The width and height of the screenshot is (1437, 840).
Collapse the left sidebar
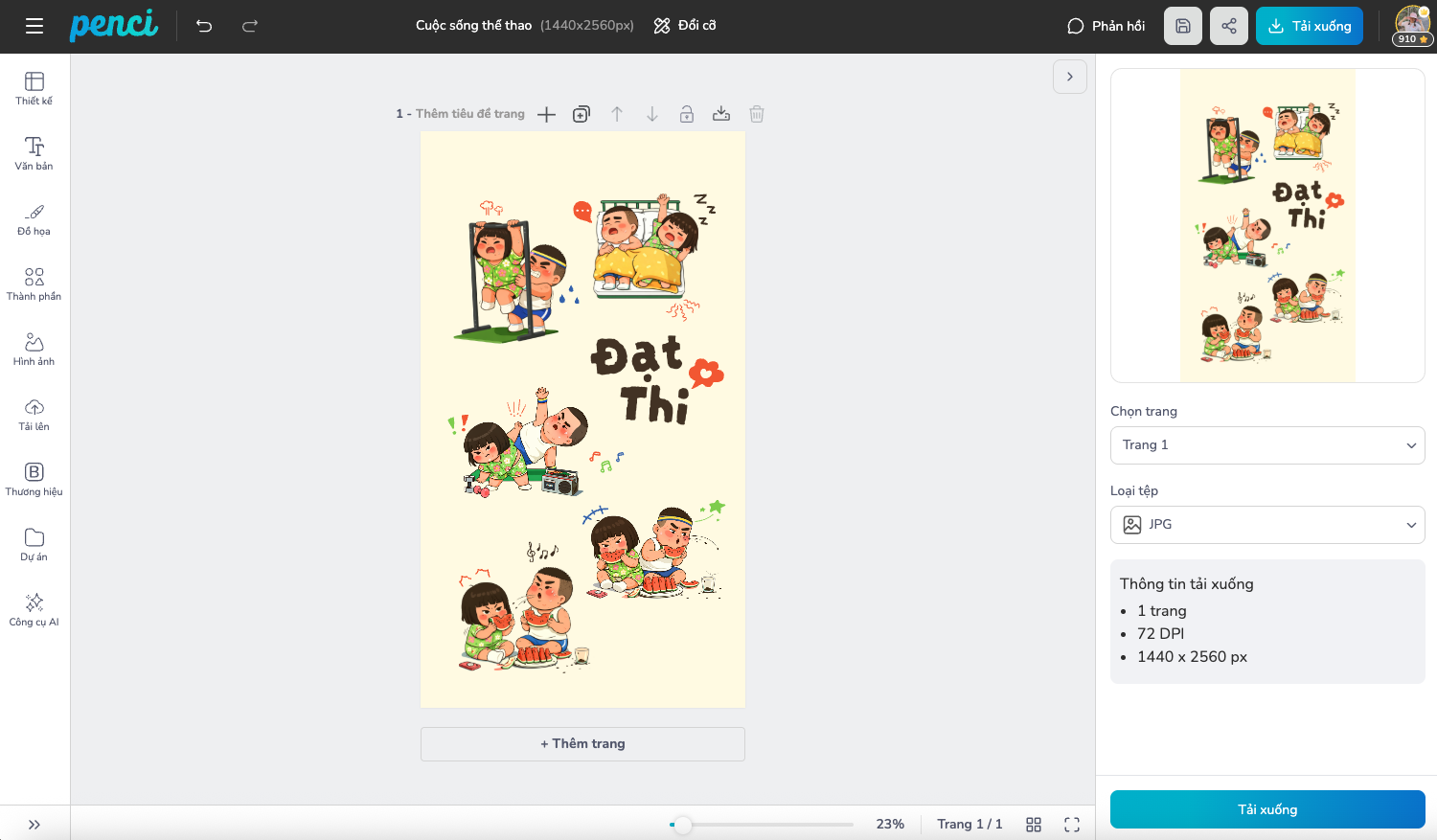[34, 824]
